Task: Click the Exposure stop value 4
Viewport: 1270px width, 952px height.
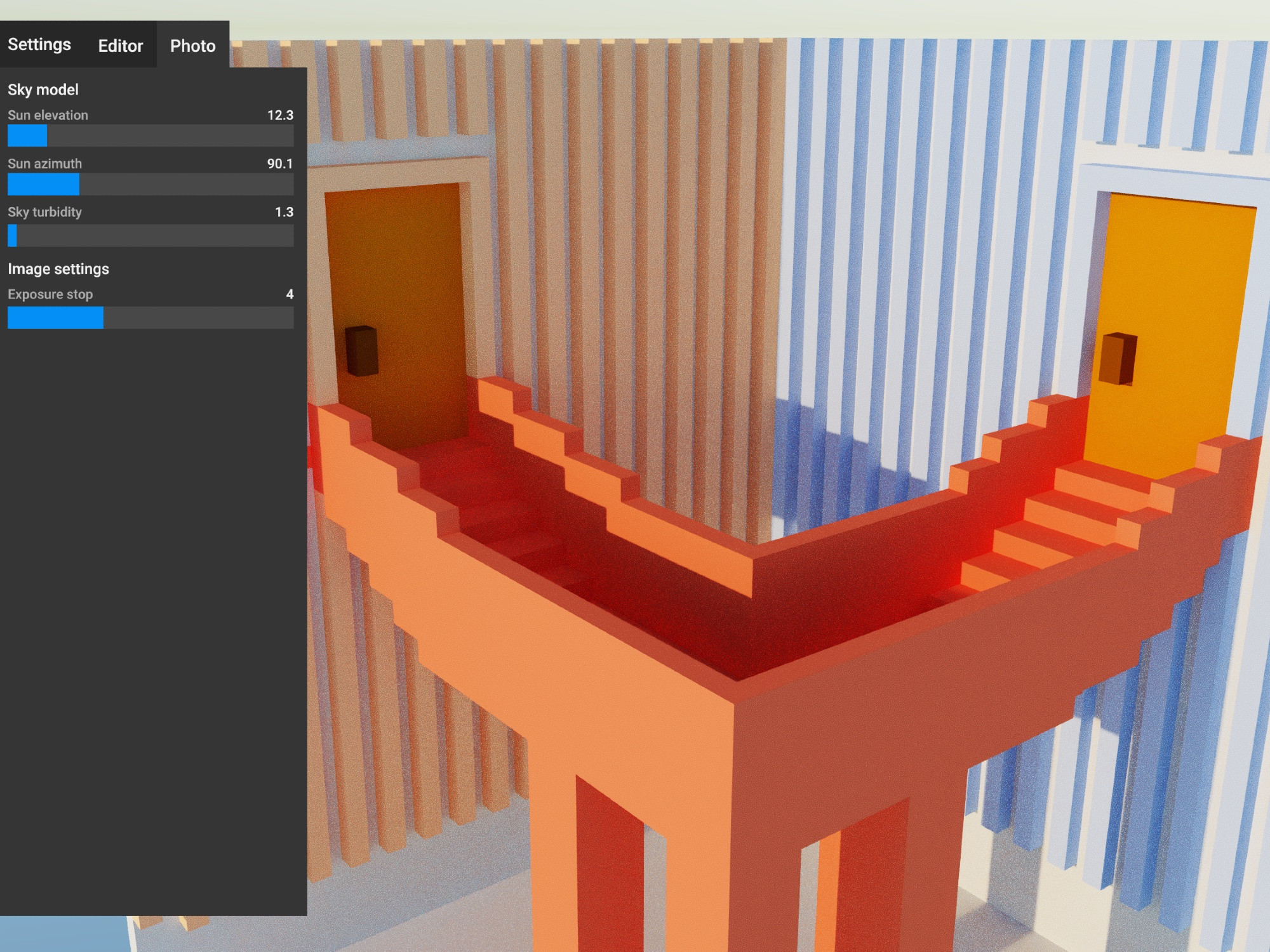Action: 290,294
